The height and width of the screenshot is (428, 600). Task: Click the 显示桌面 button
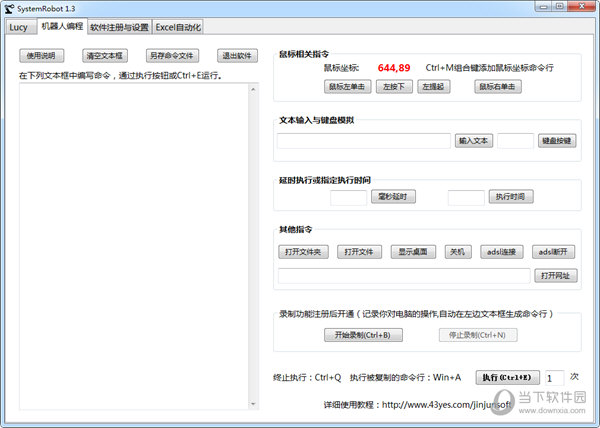coord(413,252)
